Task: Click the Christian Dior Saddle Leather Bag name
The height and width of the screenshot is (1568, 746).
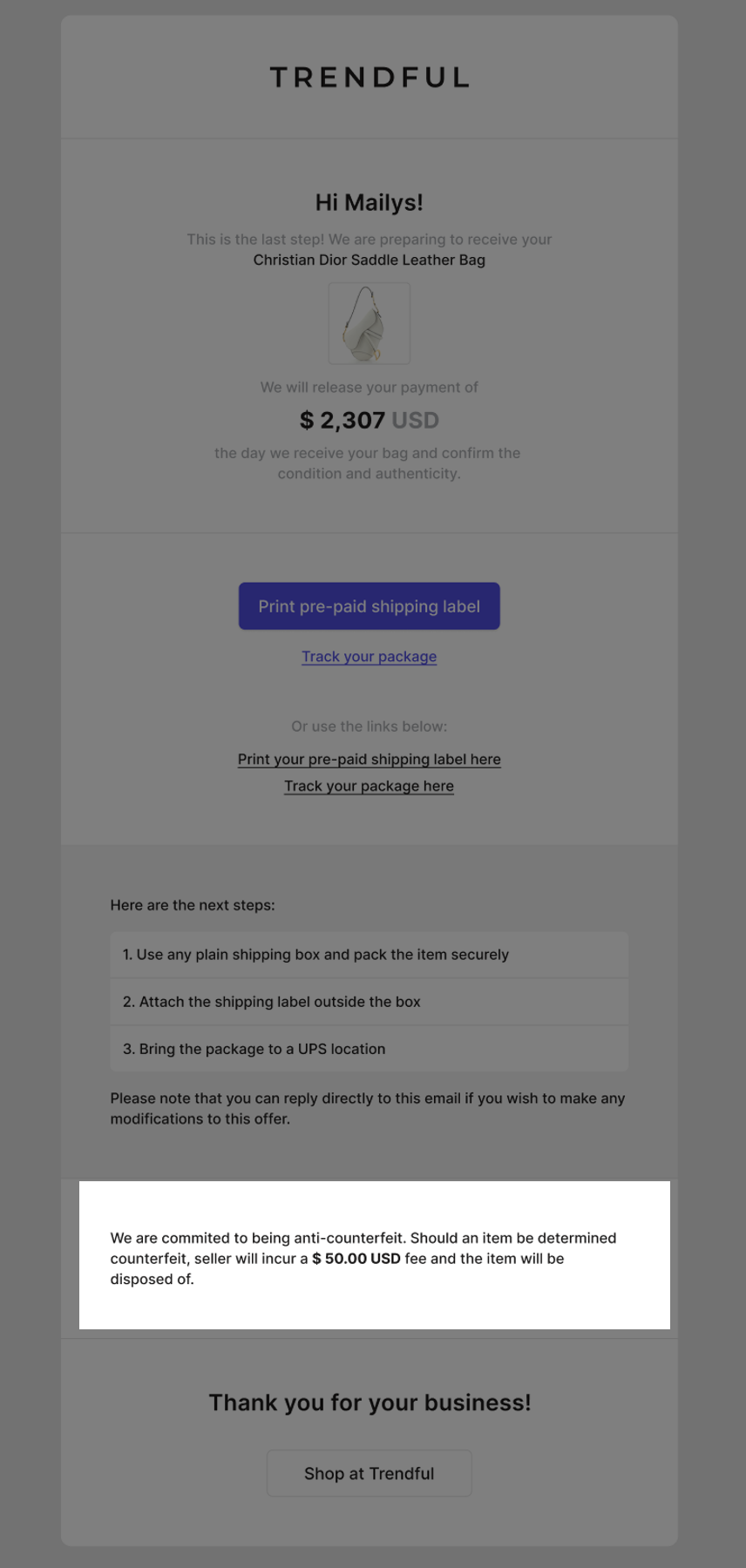Action: tap(370, 260)
